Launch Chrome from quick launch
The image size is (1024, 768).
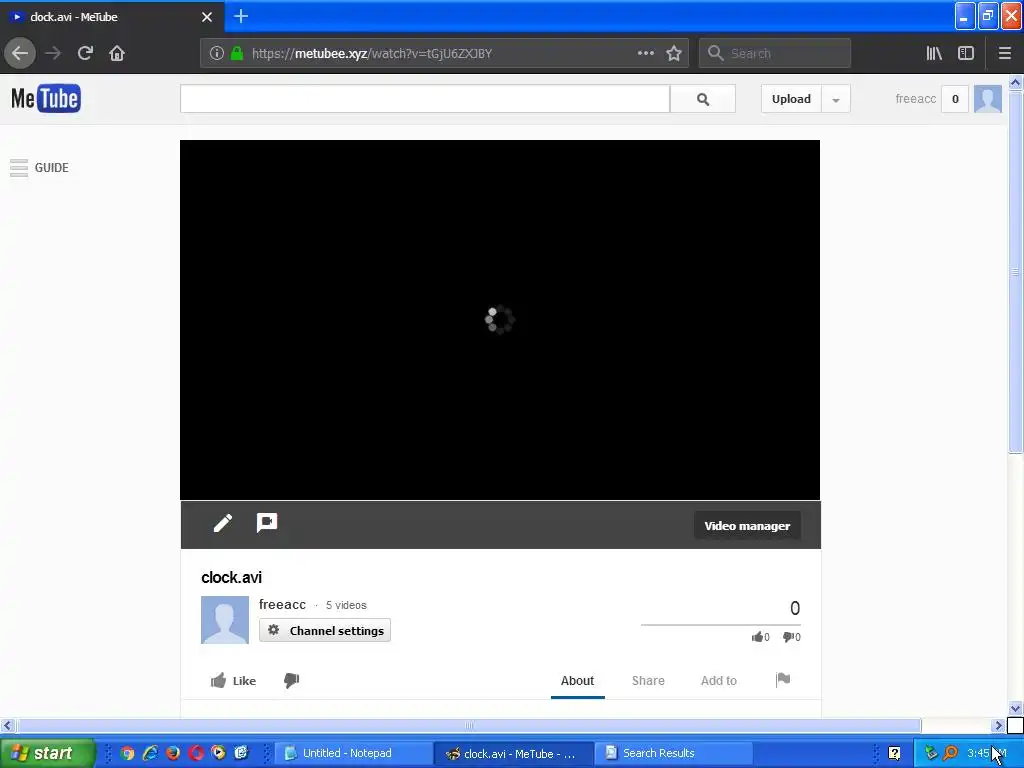[127, 753]
